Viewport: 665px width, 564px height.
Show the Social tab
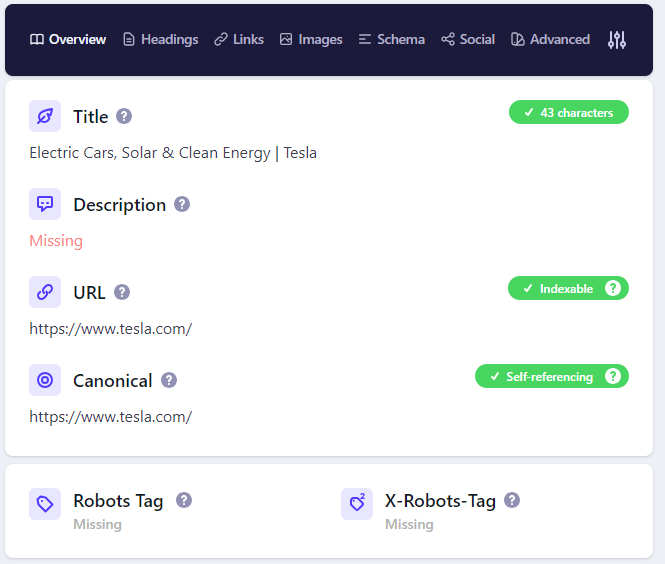[x=468, y=40]
